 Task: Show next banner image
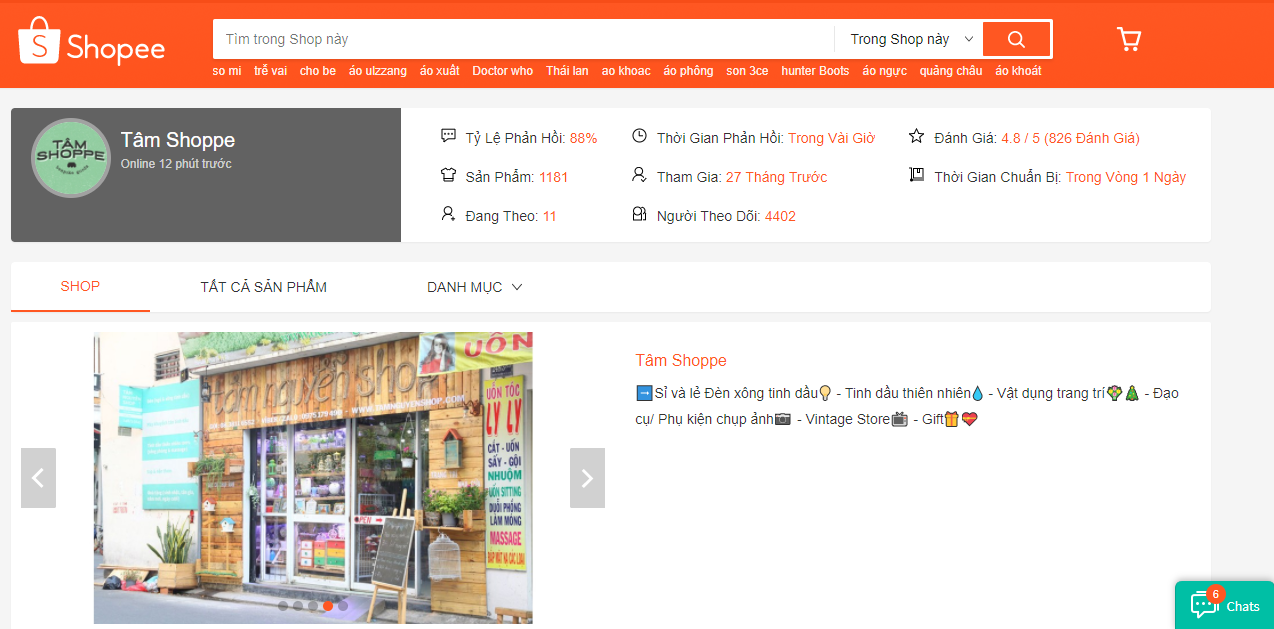[587, 478]
